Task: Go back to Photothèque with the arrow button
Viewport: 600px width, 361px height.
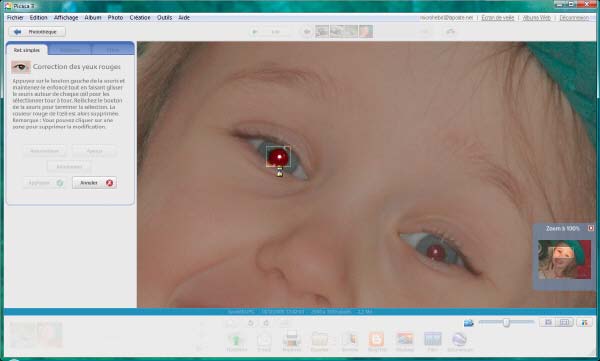Action: [37, 32]
